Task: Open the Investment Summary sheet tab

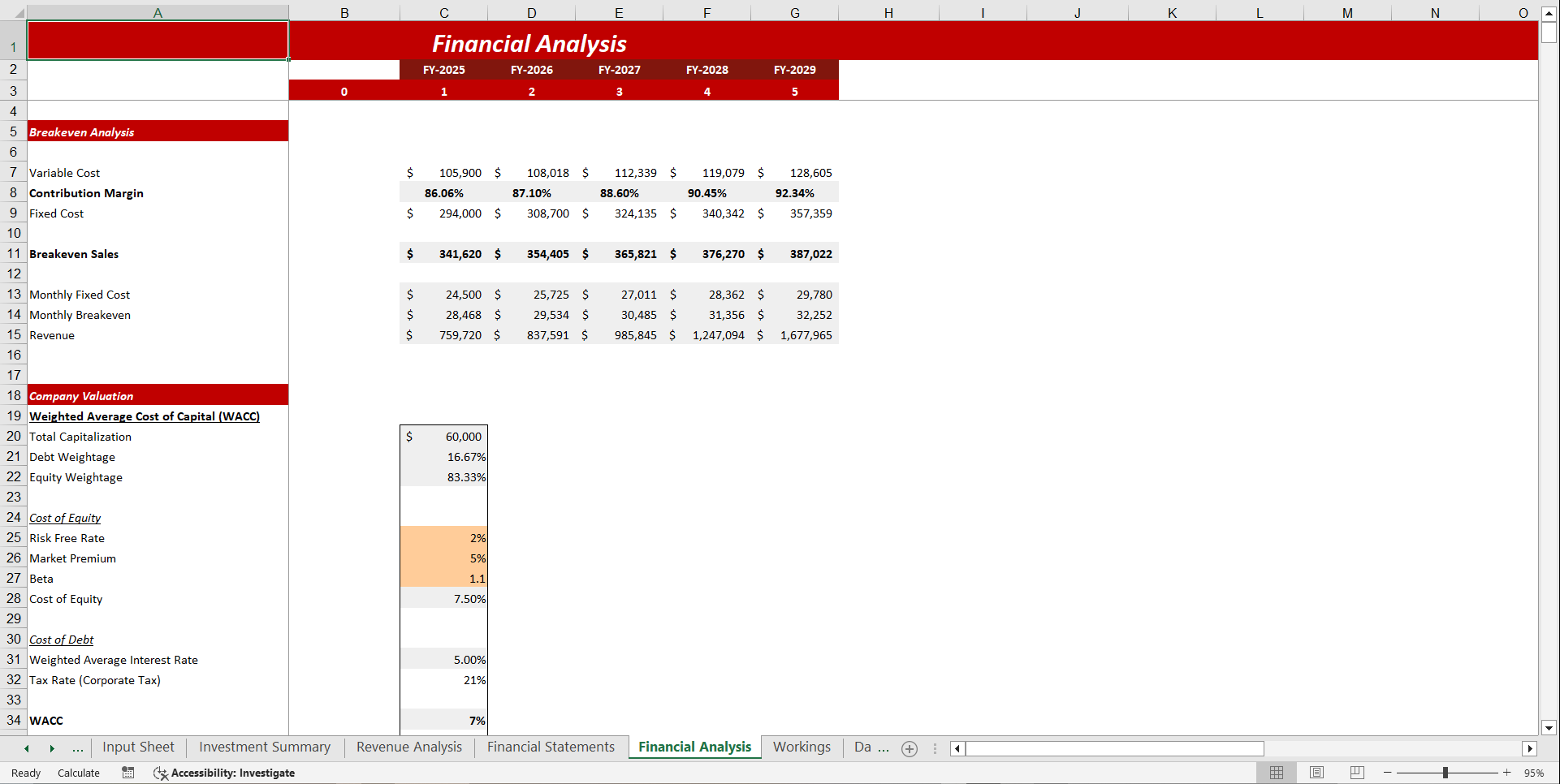Action: coord(264,747)
